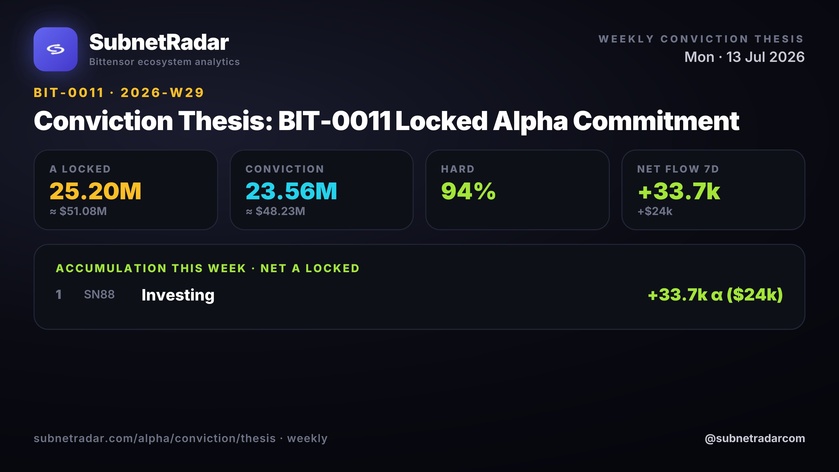Screen dimensions: 839x472
Task: Open the A Locked 25.20M card
Action: point(126,190)
